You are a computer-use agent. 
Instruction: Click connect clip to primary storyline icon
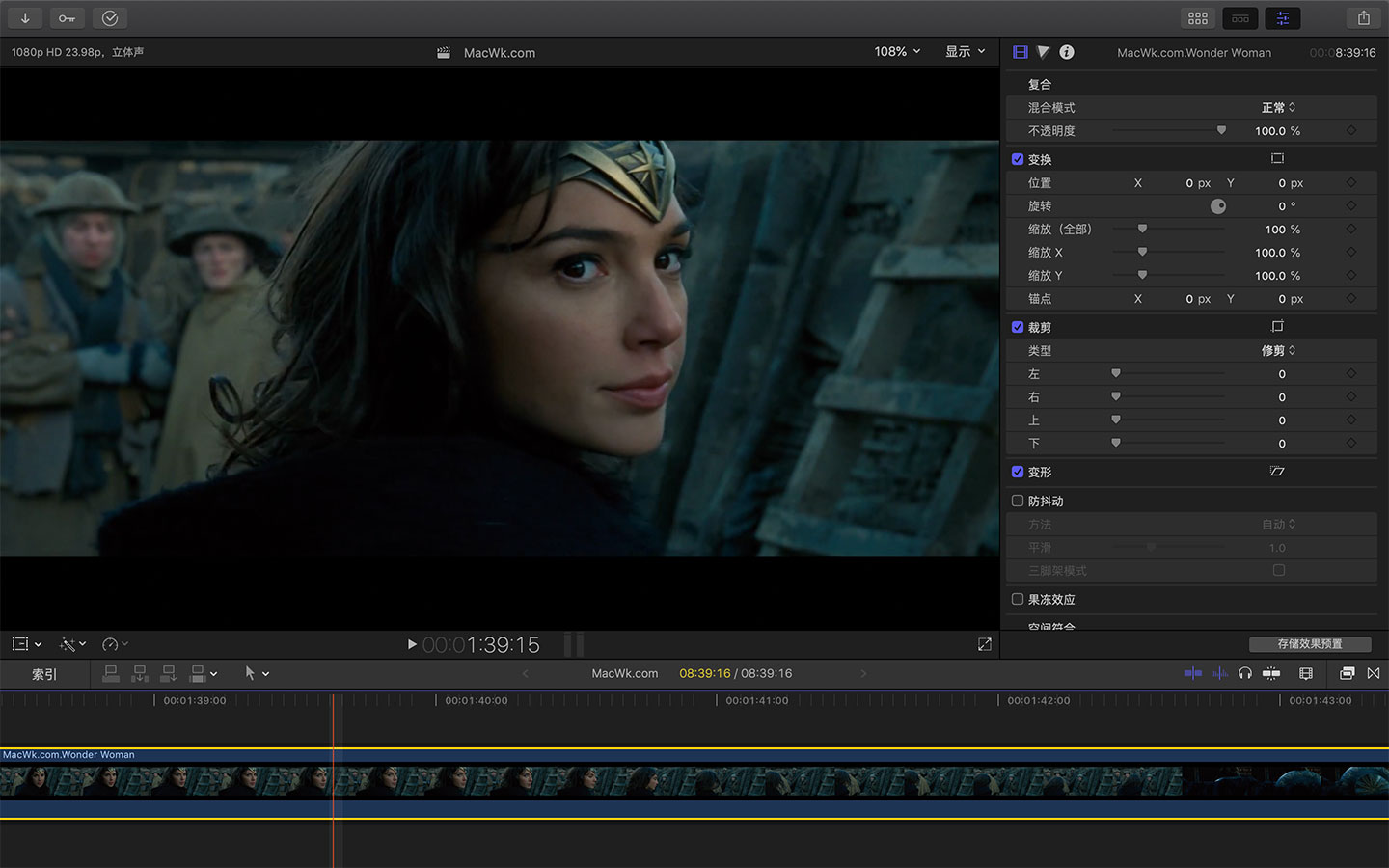[x=111, y=673]
